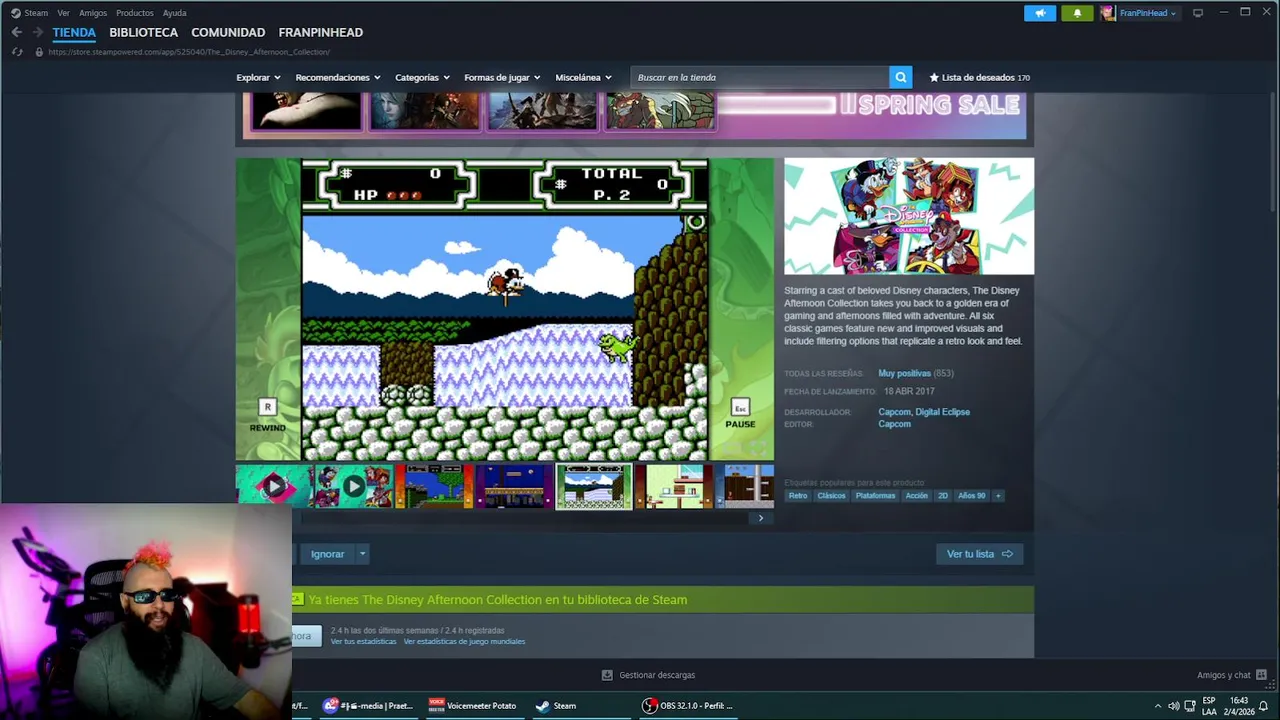Click the plus button after the tags
The image size is (1280, 720).
pyautogui.click(x=997, y=496)
